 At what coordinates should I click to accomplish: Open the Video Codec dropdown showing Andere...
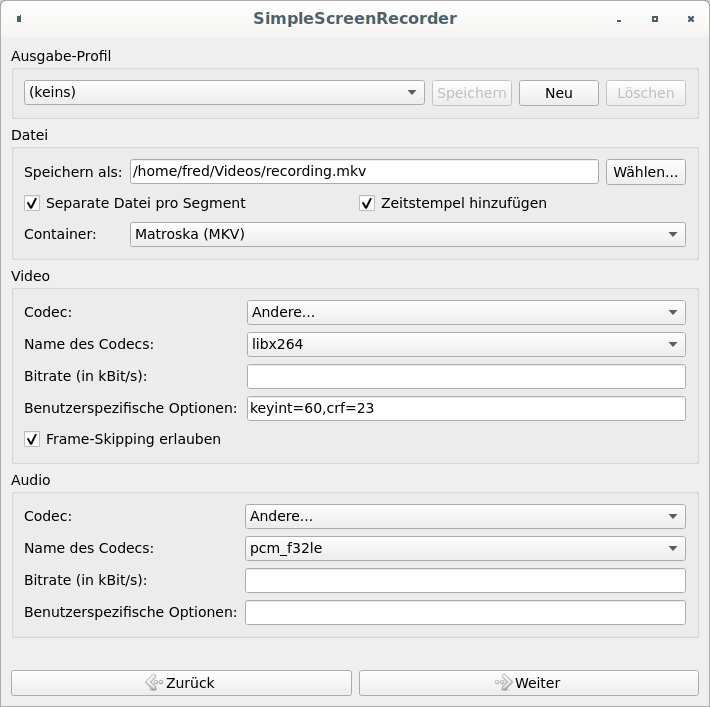466,313
